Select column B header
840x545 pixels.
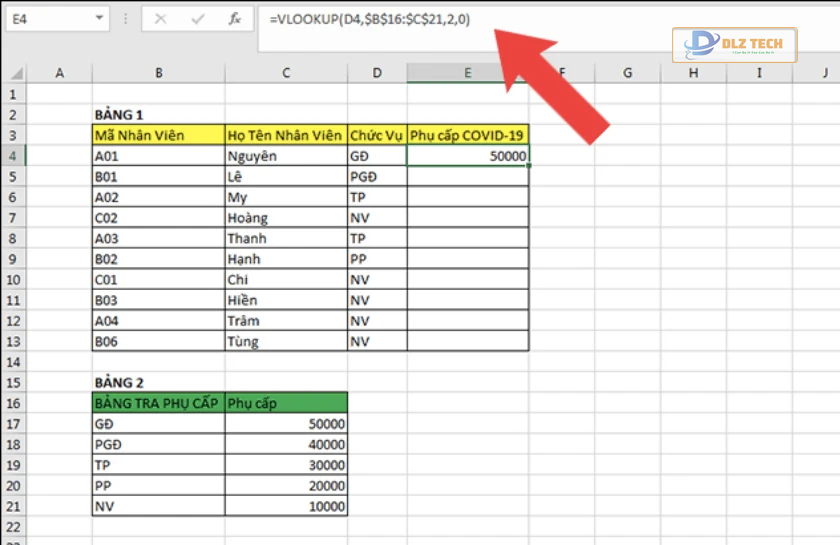[159, 73]
